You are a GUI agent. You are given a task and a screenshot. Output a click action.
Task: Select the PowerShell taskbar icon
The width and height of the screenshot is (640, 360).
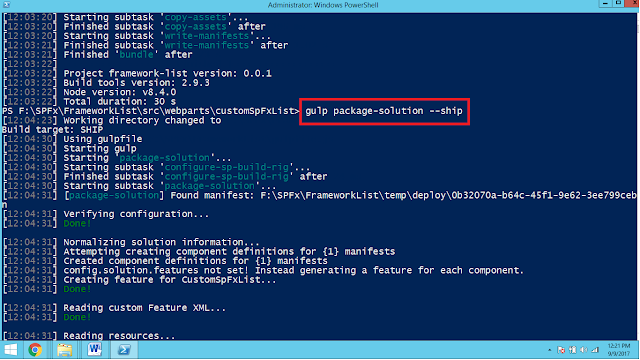pos(124,350)
